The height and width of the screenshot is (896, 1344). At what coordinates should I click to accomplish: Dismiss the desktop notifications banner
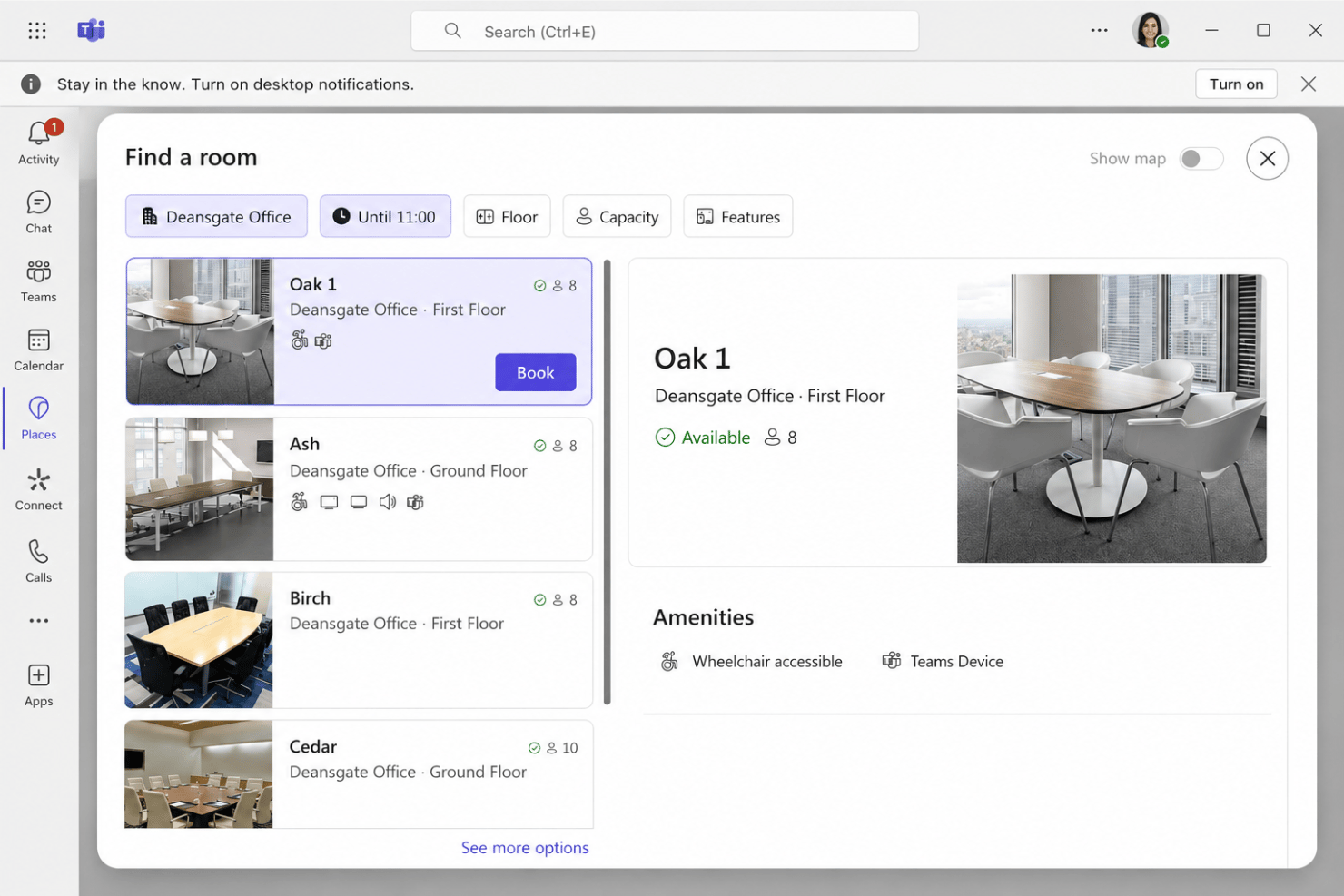[x=1308, y=84]
